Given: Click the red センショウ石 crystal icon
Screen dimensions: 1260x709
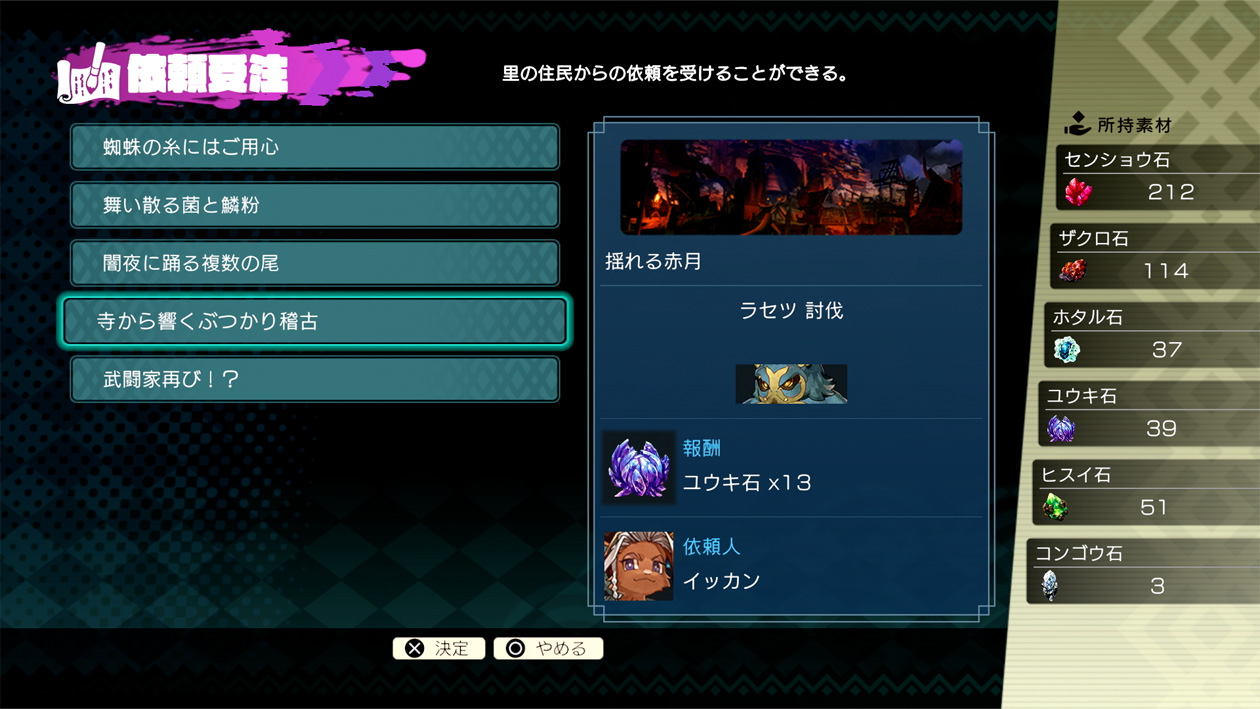Looking at the screenshot, I should [x=1078, y=191].
